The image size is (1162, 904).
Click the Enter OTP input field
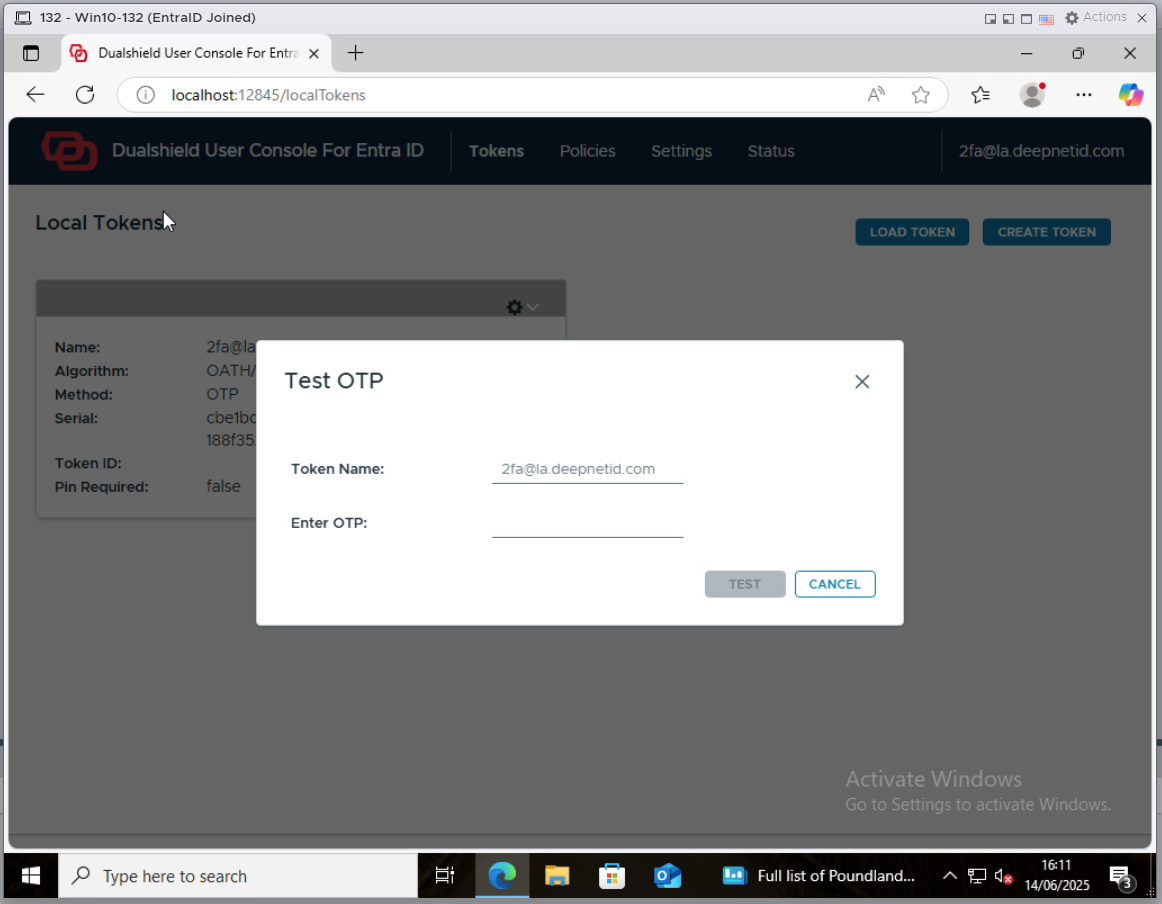(x=587, y=523)
